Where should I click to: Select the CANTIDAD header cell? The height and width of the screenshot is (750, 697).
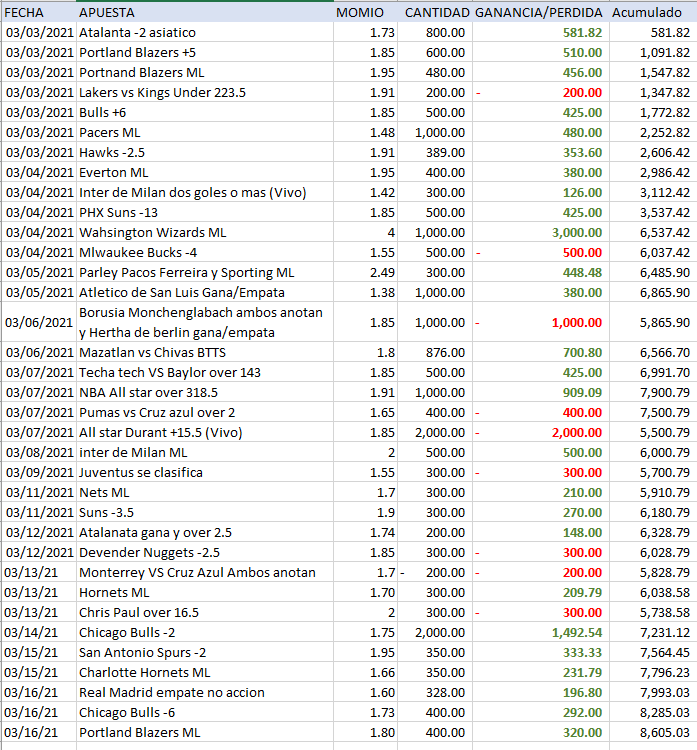(x=435, y=12)
